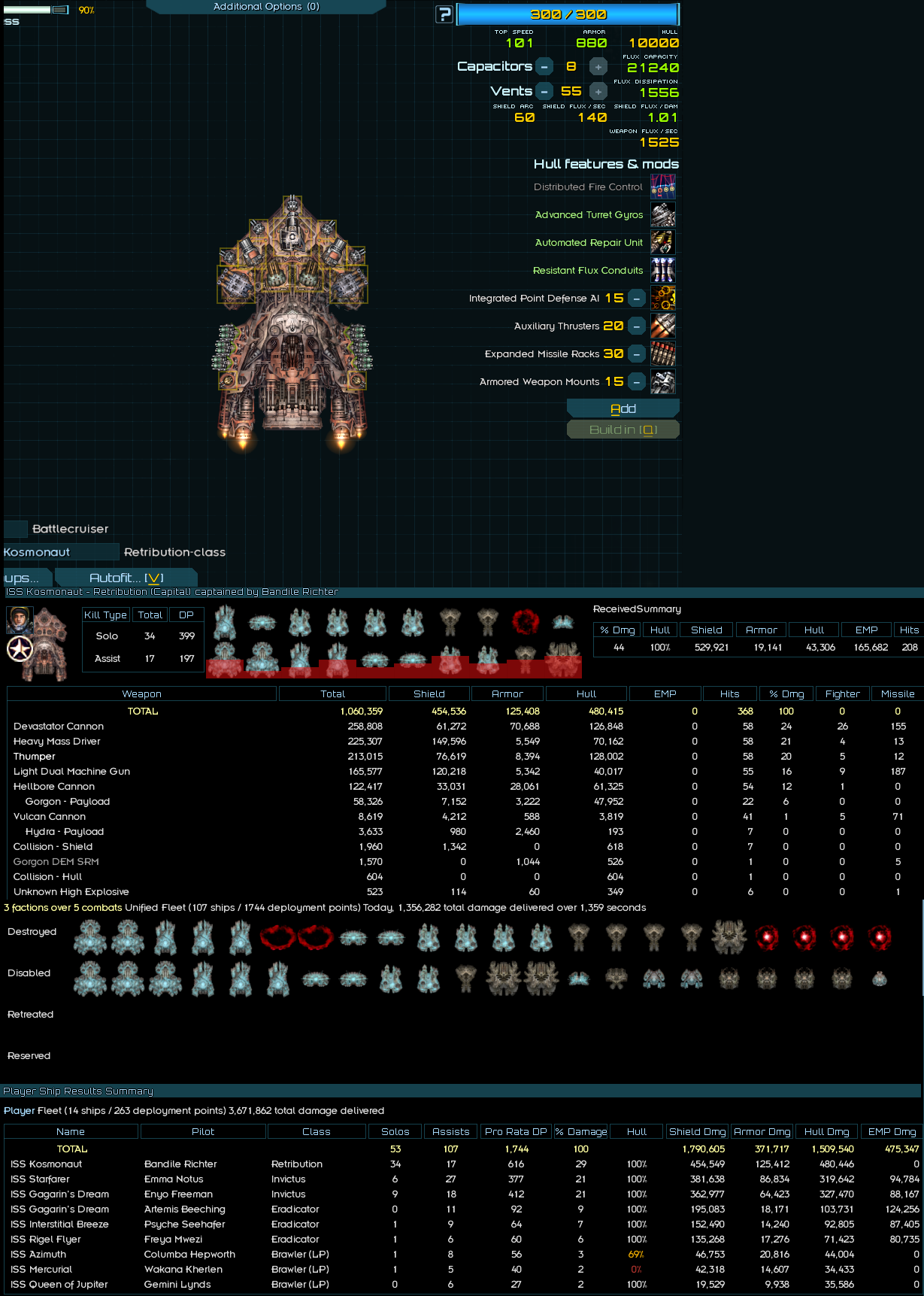Click the 90% progress bar at top left
This screenshot has width=924, height=1296.
tap(36, 10)
